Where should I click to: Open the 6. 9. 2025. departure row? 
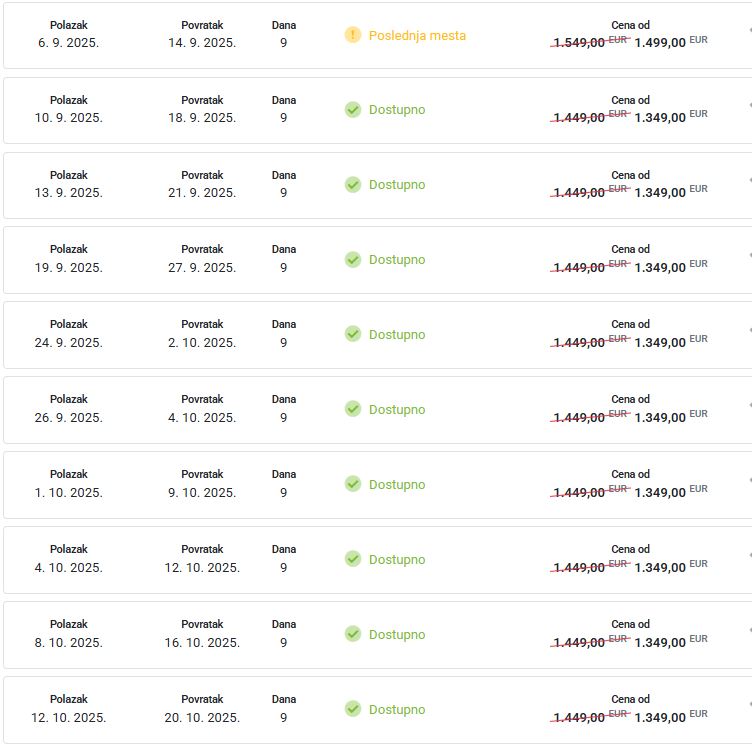[377, 35]
